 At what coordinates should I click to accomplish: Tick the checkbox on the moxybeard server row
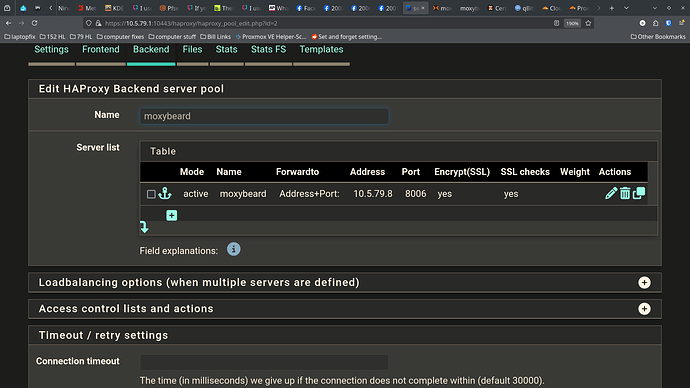[151, 194]
